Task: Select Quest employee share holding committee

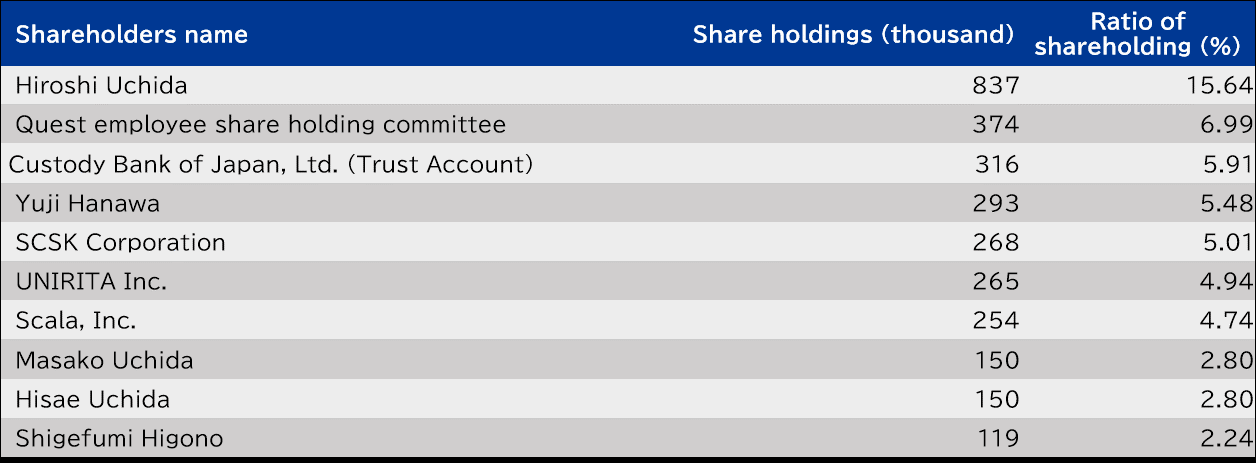Action: (x=261, y=125)
